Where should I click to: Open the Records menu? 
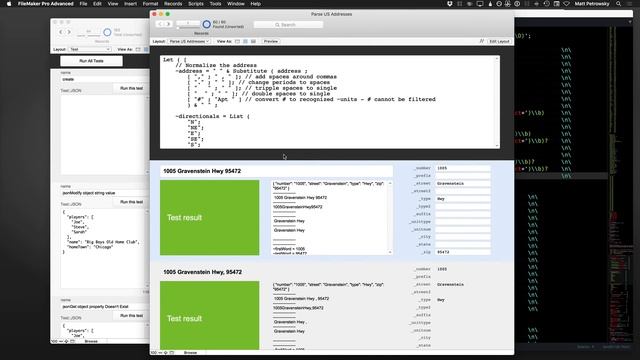pos(173,4)
